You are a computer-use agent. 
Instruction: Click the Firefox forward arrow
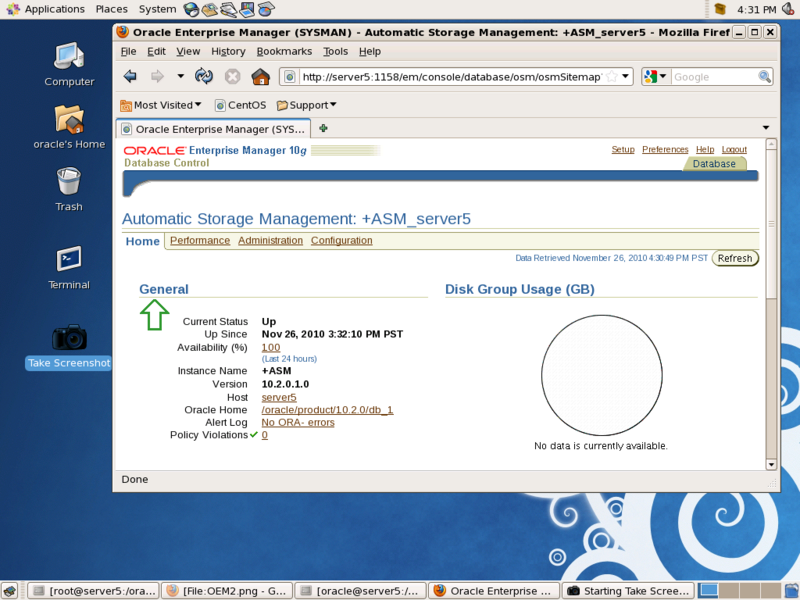coord(157,77)
